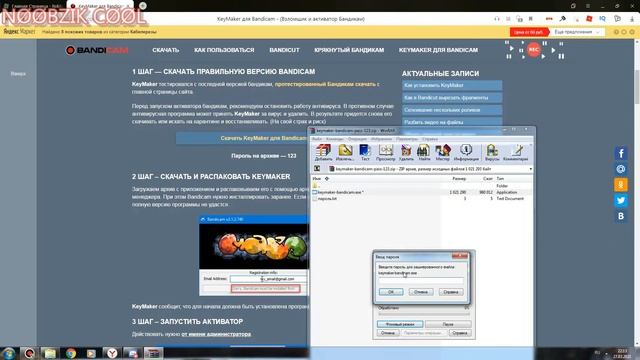Open Yandex Browser from the taskbar
The height and width of the screenshot is (360, 640).
click(x=111, y=353)
